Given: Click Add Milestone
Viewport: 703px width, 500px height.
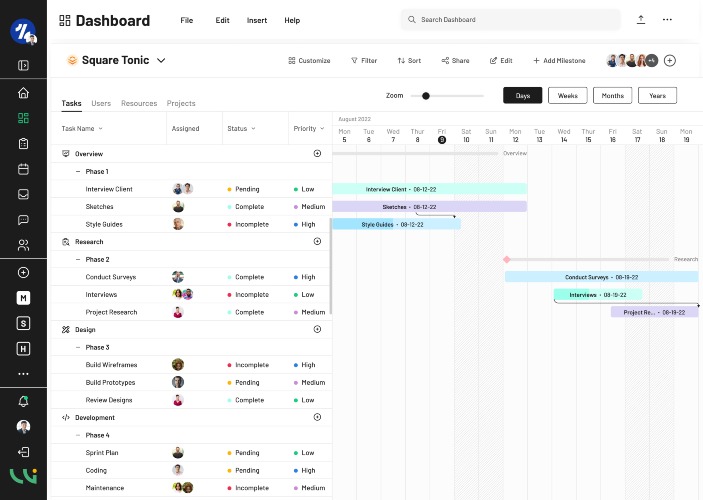Looking at the screenshot, I should (x=559, y=61).
